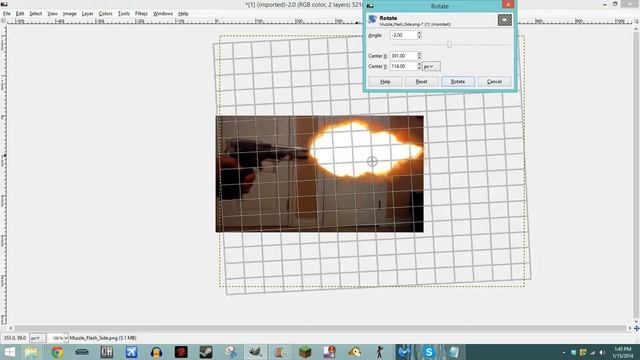
Task: Open the Select menu
Action: click(x=36, y=13)
